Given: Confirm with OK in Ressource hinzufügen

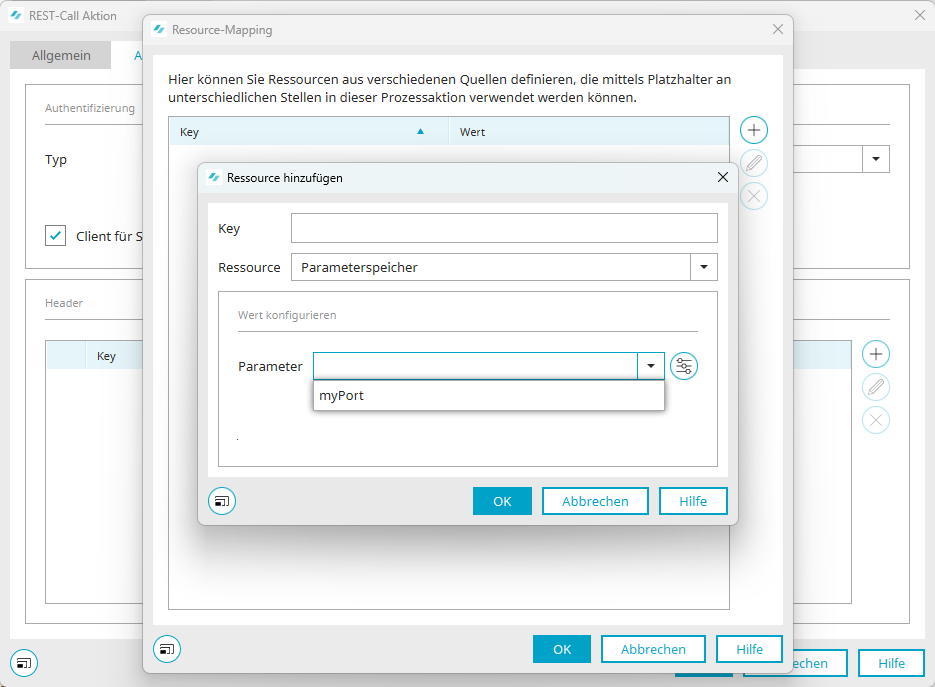Looking at the screenshot, I should [502, 501].
